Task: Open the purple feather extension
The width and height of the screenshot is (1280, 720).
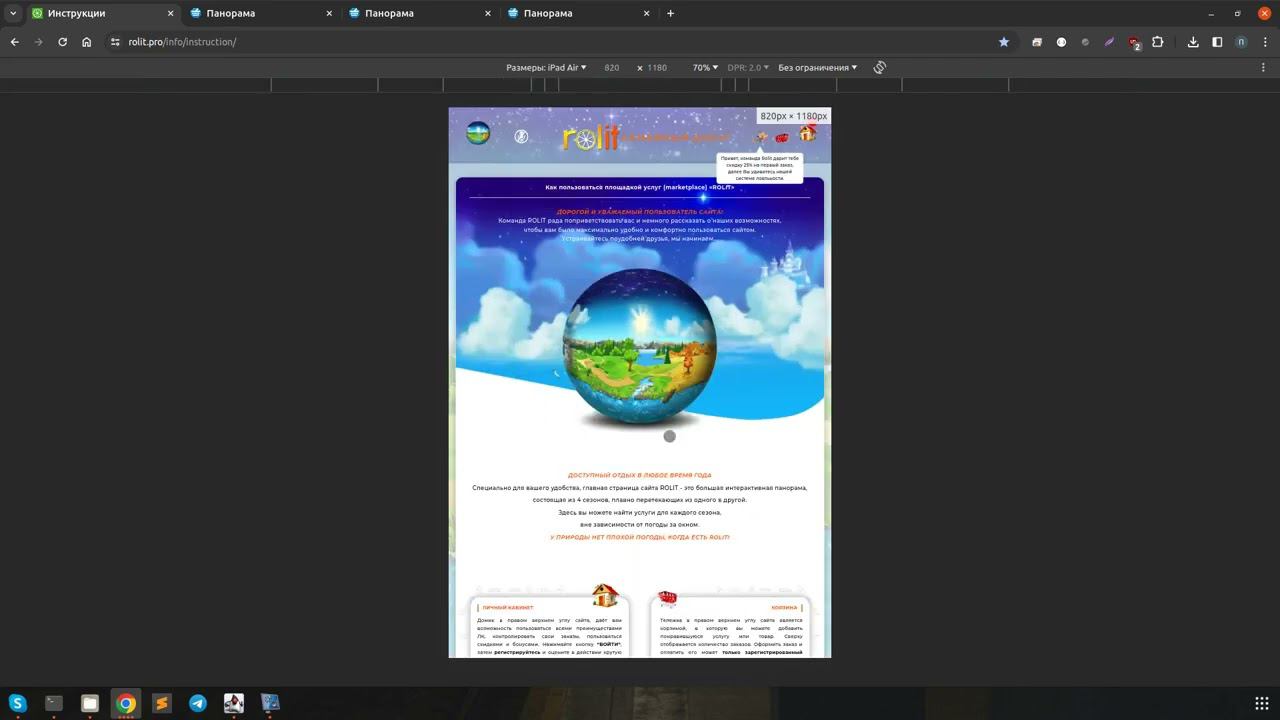Action: click(x=1109, y=42)
